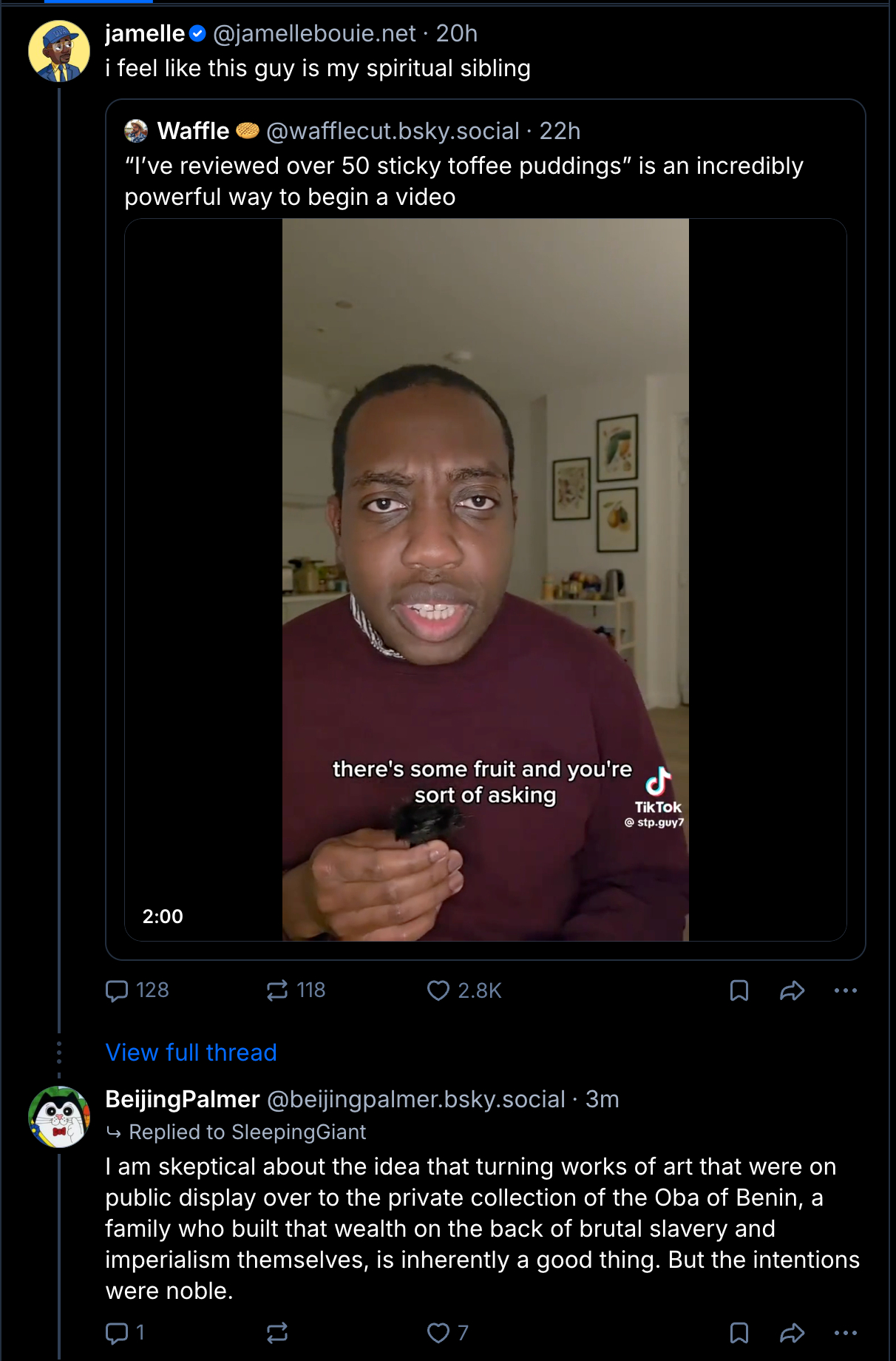Open jamelle's profile avatar

[59, 51]
